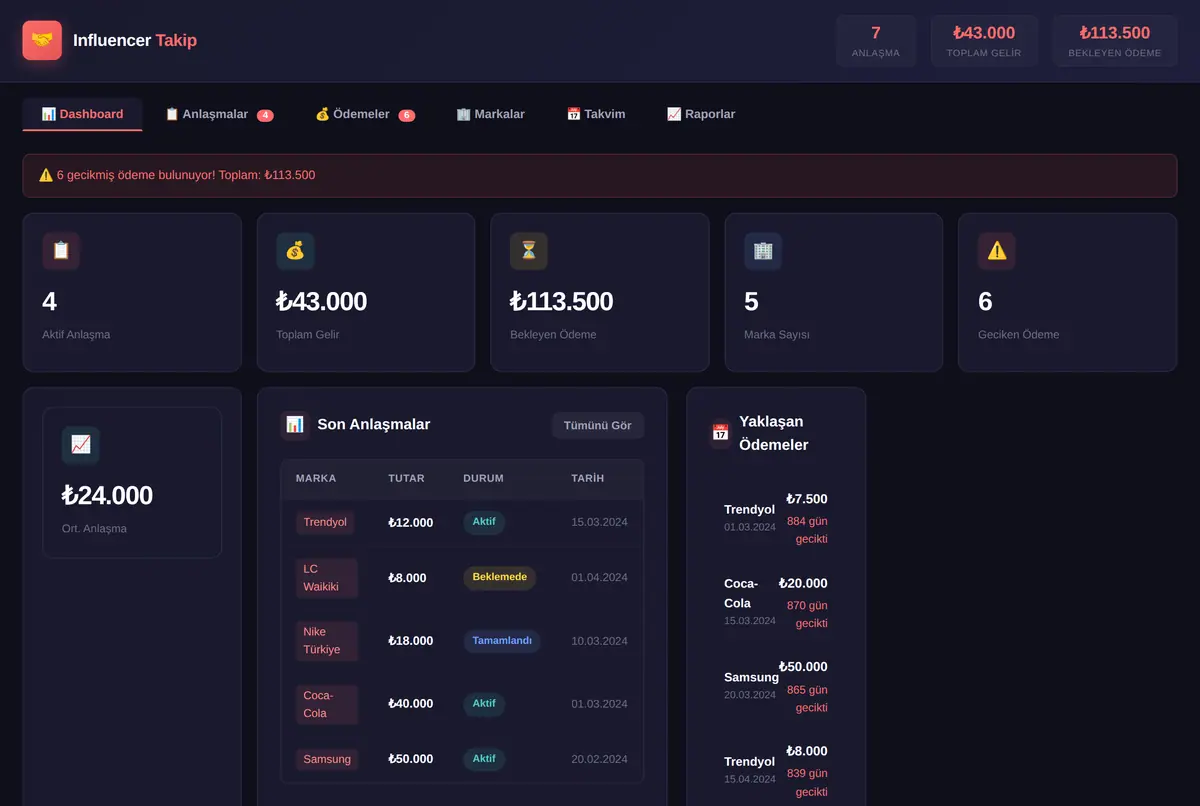Click the chart icon on Ort. Anlaşma card
Viewport: 1200px width, 806px height.
(x=81, y=445)
